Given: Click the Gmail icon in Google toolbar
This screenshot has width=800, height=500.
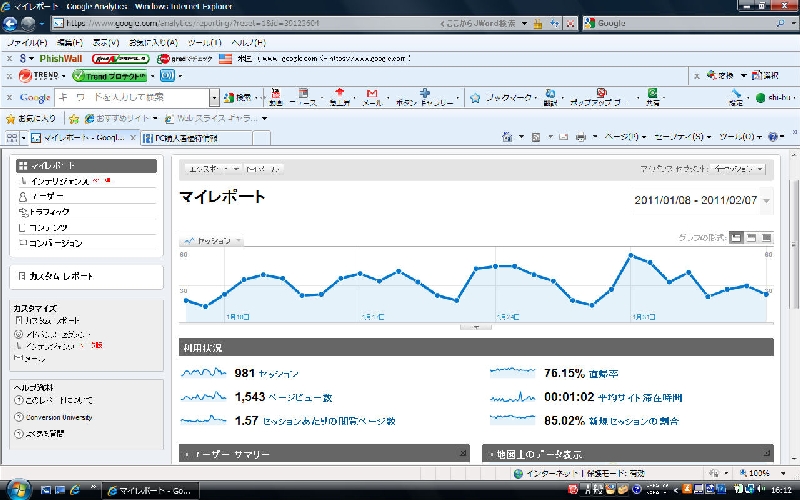Looking at the screenshot, I should [371, 96].
